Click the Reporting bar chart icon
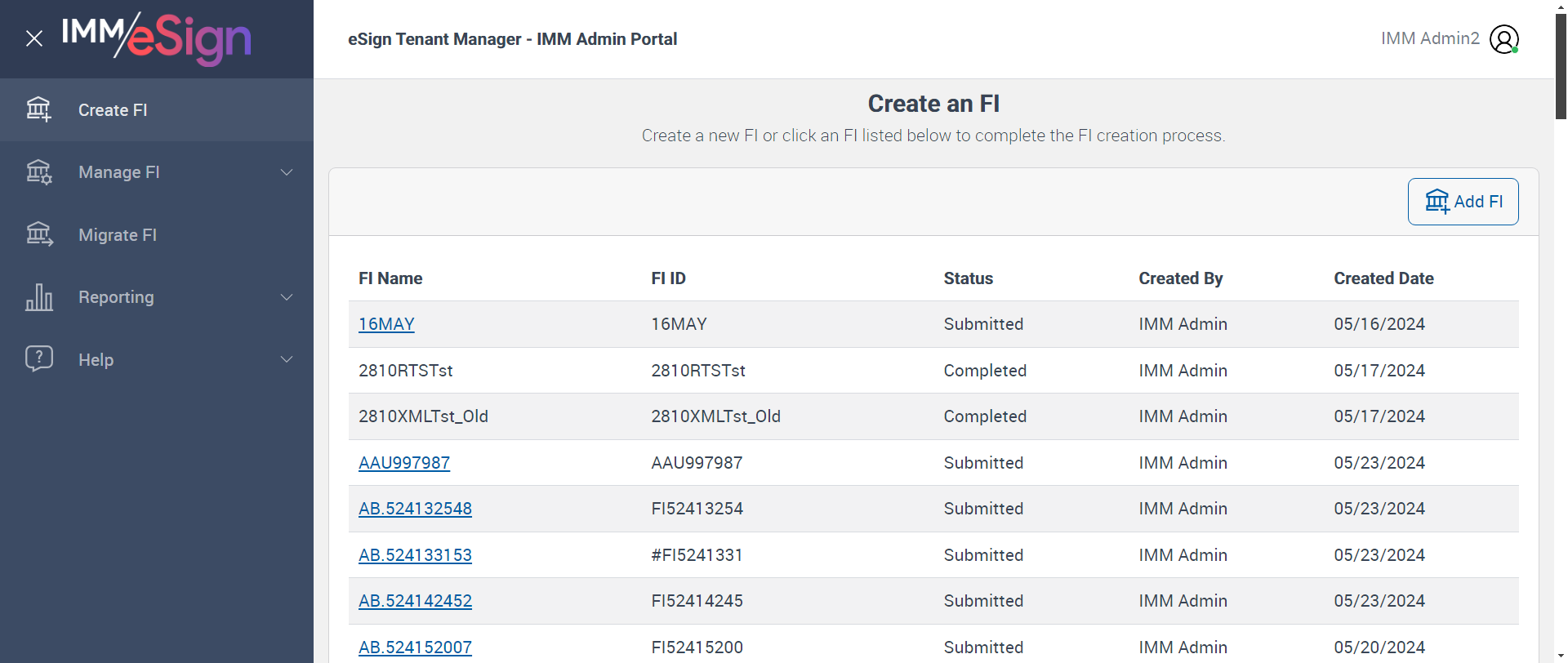This screenshot has height=663, width=1568. pos(38,297)
